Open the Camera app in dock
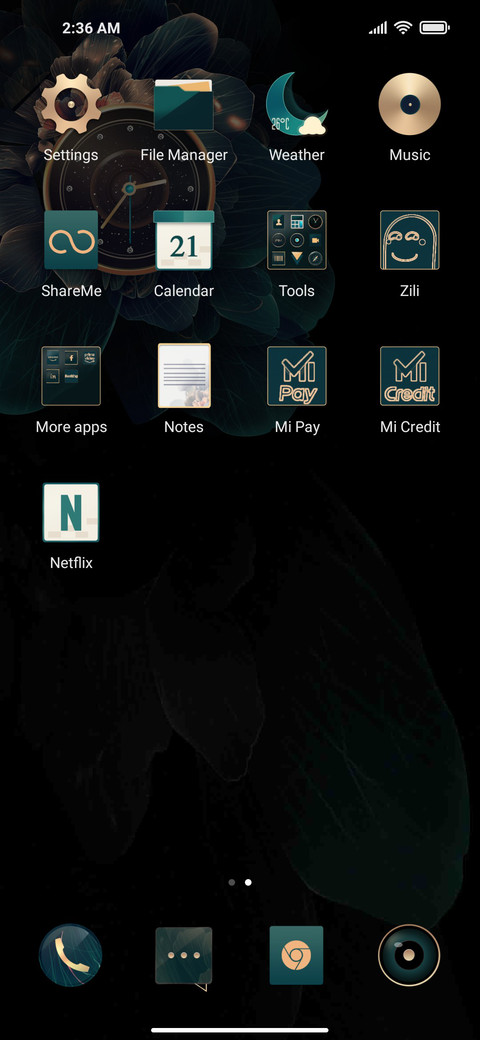The height and width of the screenshot is (1040, 480). click(409, 955)
